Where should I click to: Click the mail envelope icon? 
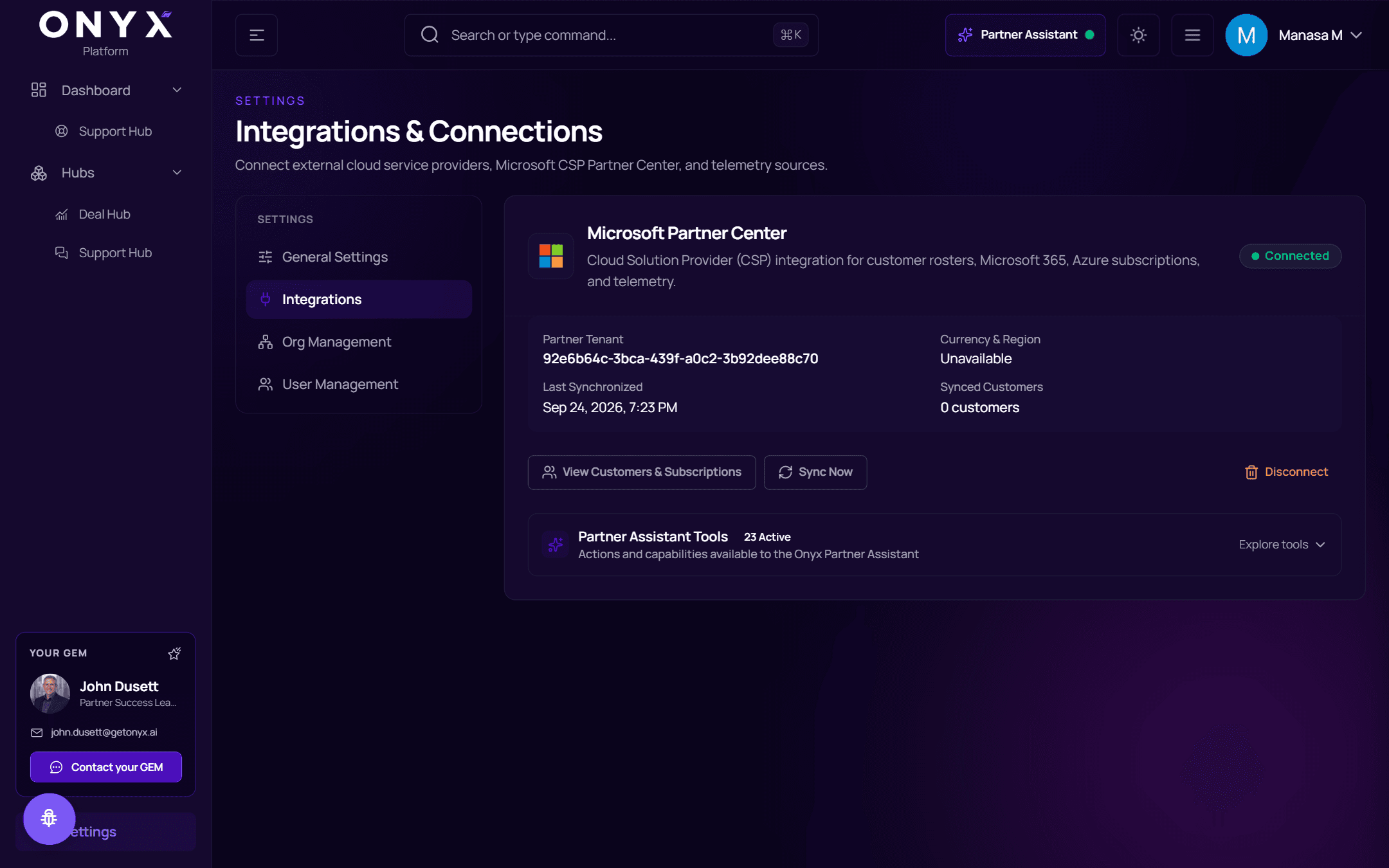(37, 733)
